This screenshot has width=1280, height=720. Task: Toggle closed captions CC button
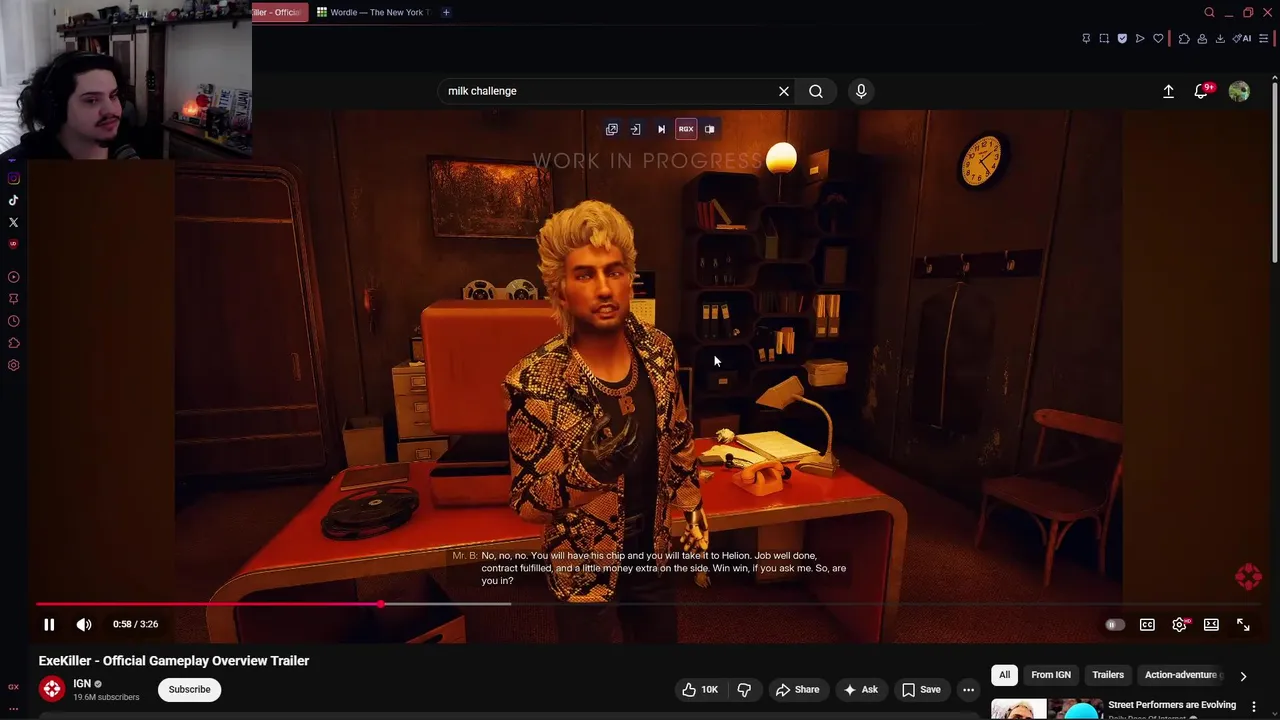click(1147, 625)
